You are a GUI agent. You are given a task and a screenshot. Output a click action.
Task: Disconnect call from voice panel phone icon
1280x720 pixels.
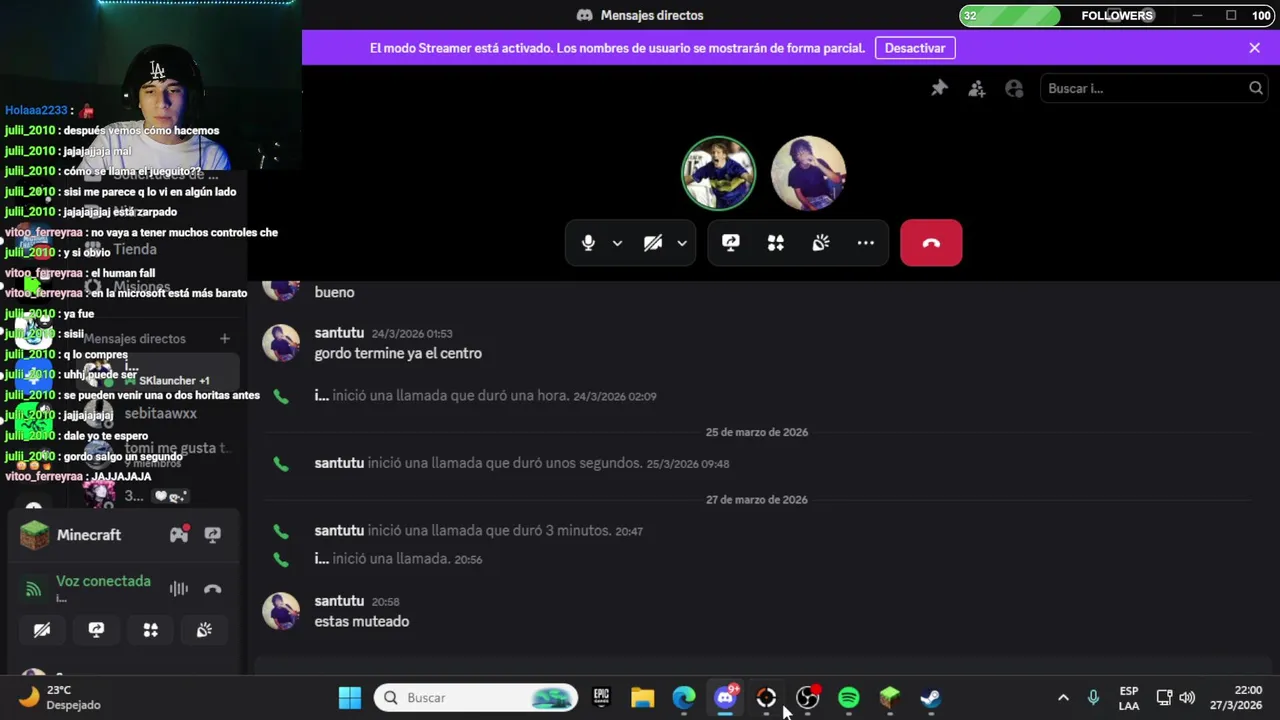[212, 589]
